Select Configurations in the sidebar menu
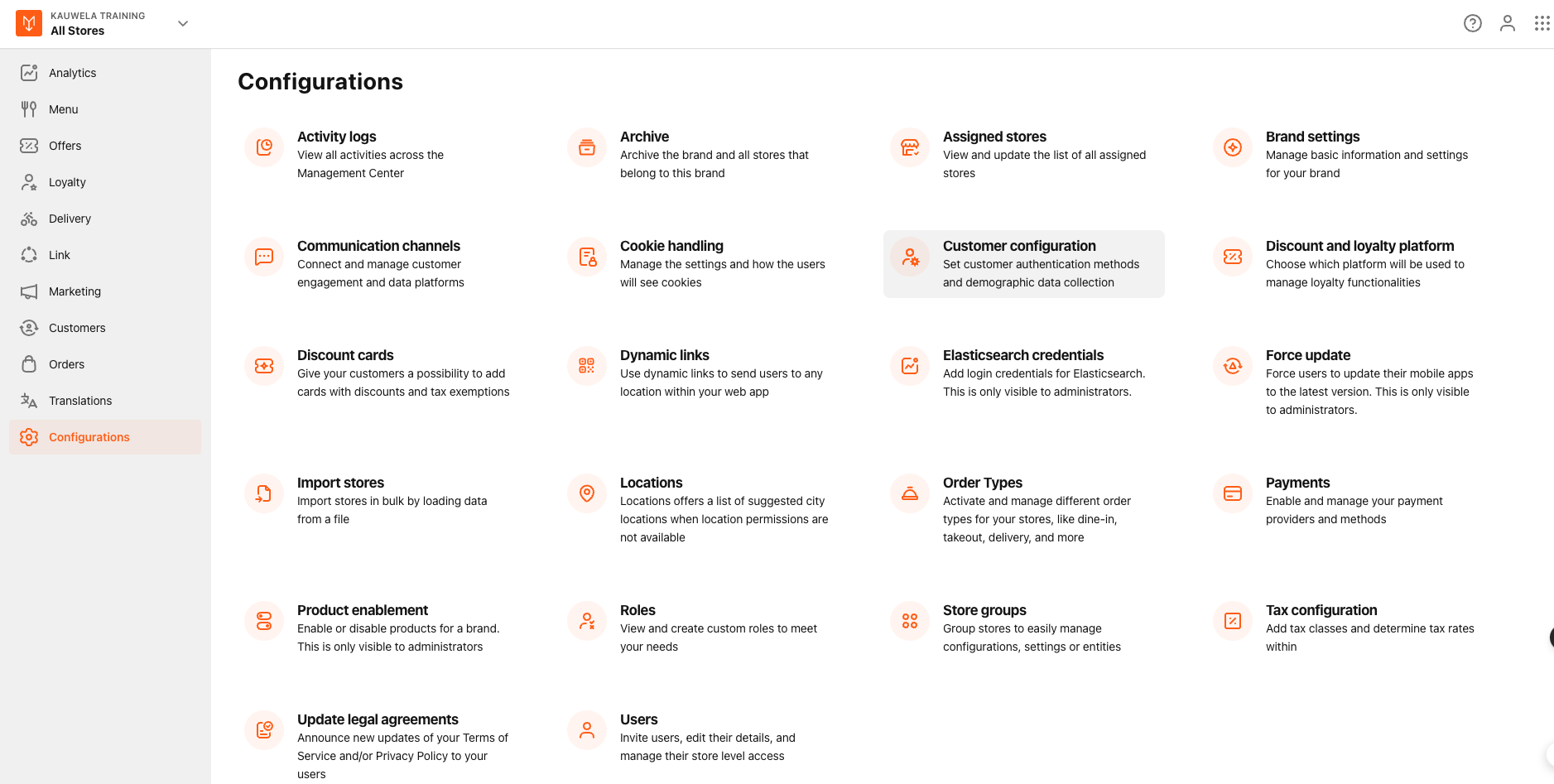 click(89, 437)
